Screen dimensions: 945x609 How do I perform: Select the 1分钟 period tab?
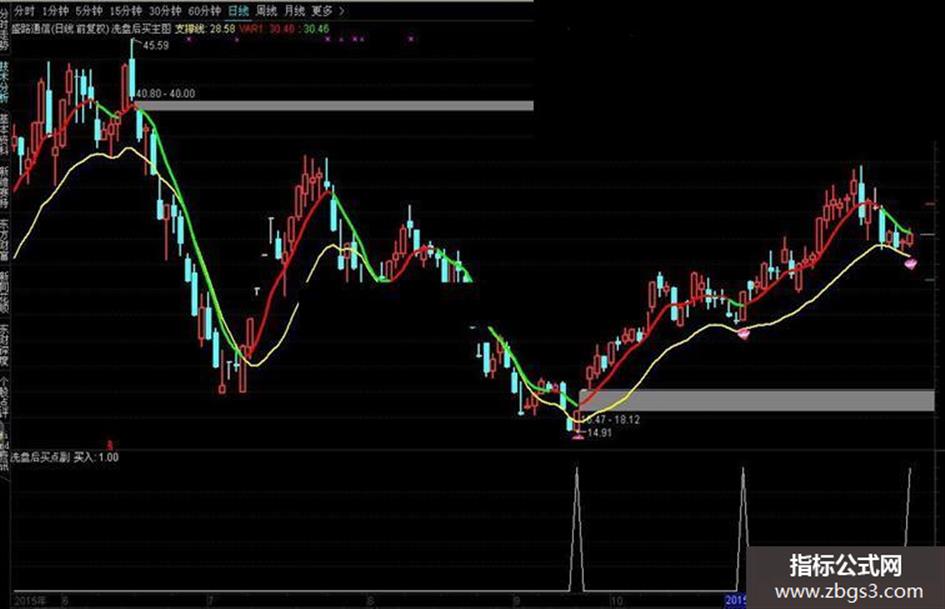tap(55, 11)
